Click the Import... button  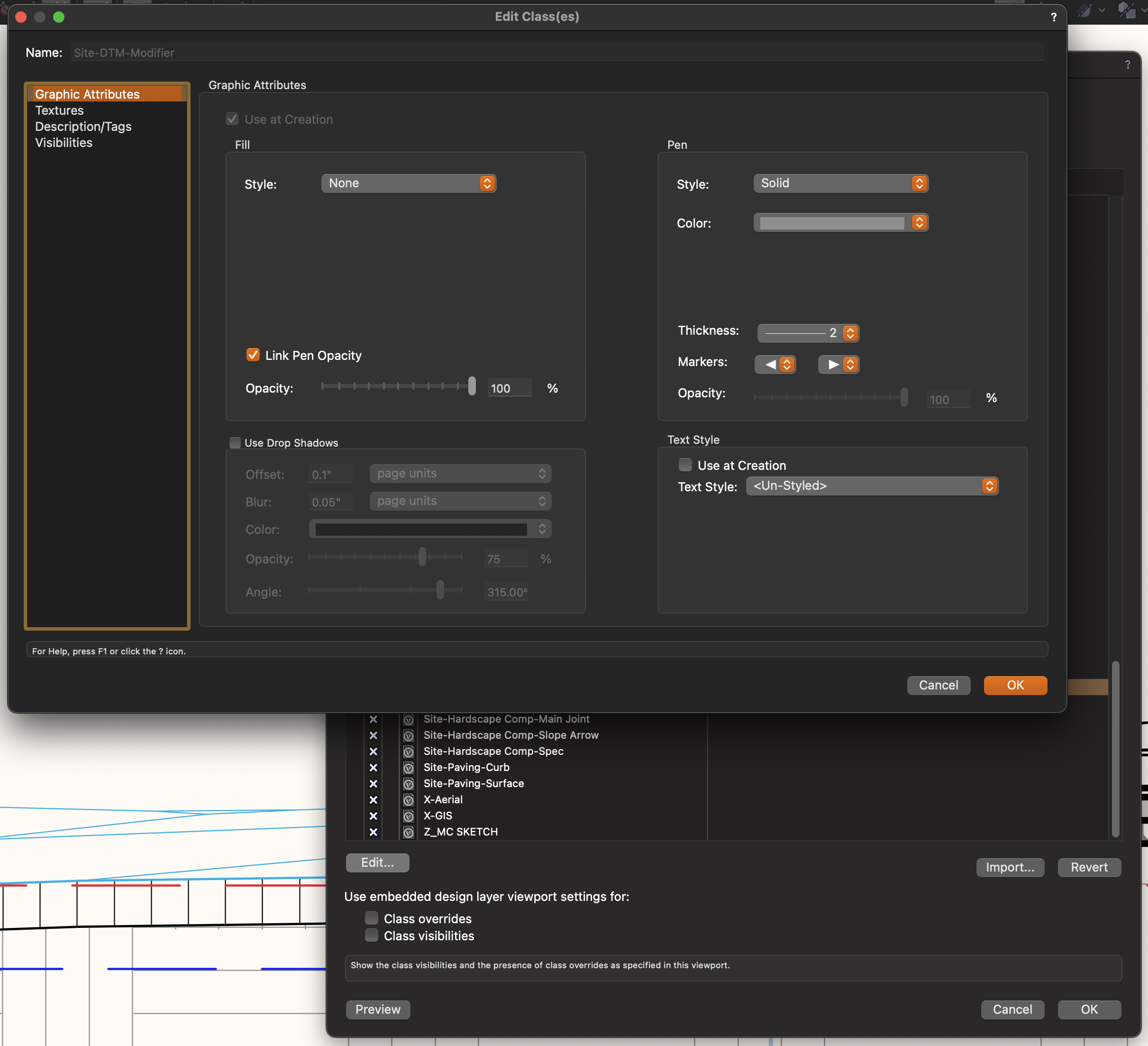pos(1010,867)
